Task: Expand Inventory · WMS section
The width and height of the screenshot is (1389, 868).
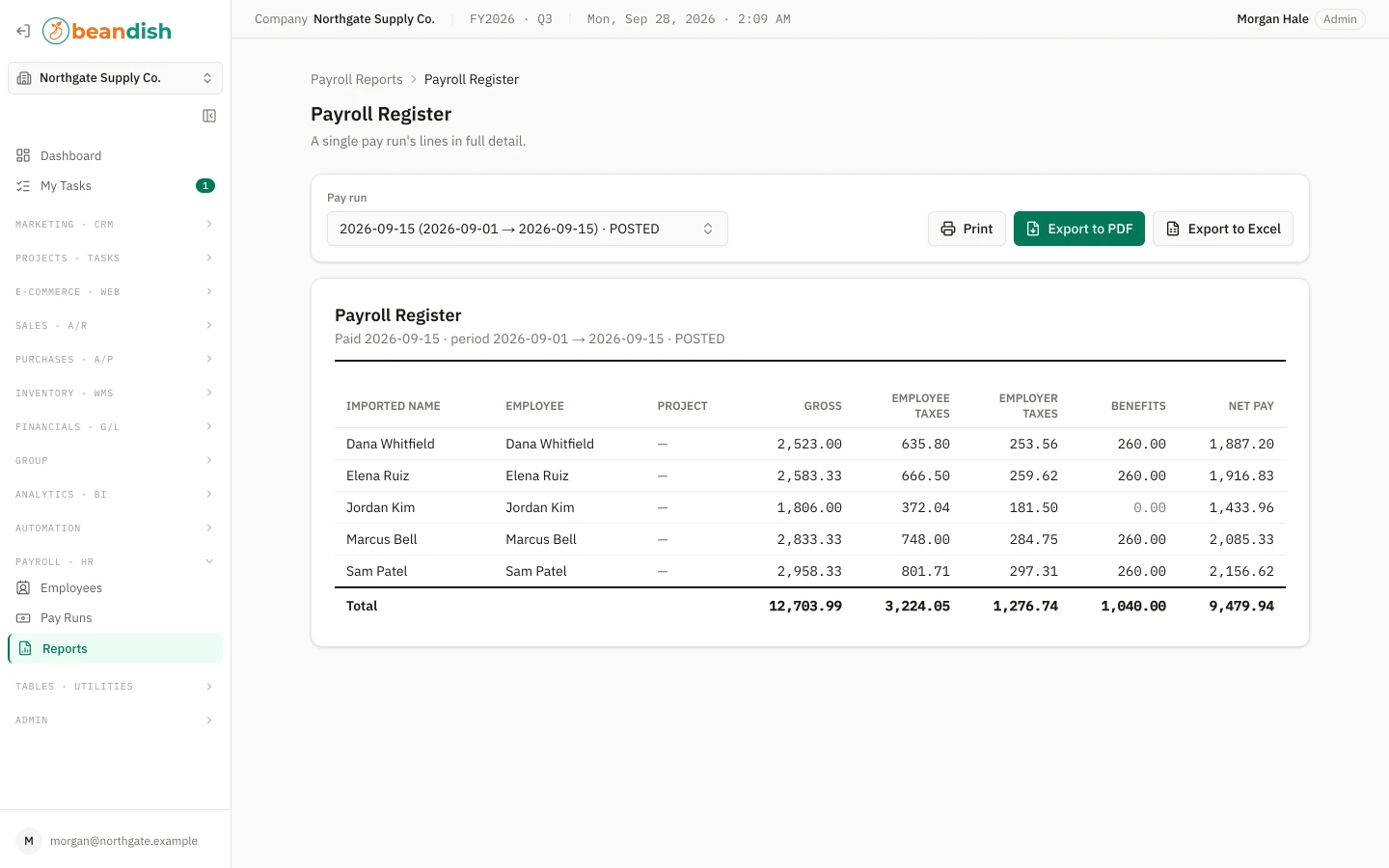Action: (115, 393)
